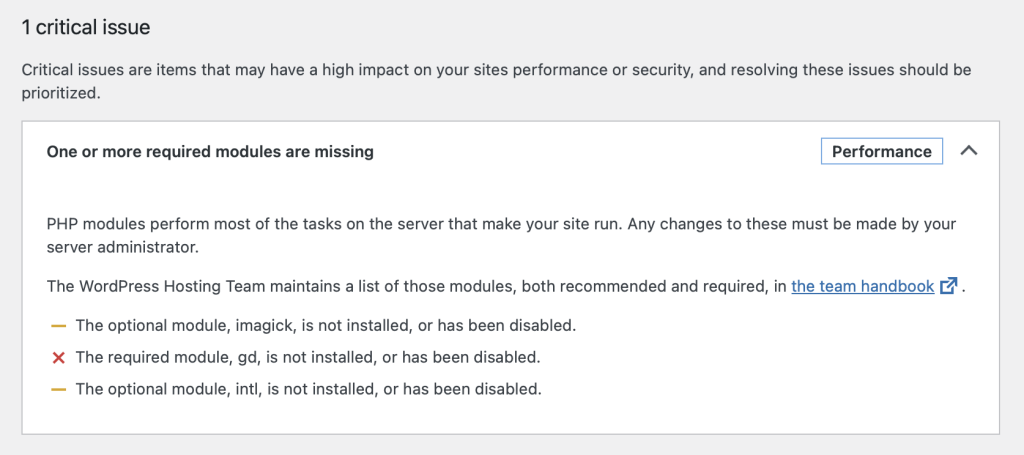Click the word "prioritized." under description

pyautogui.click(x=61, y=94)
